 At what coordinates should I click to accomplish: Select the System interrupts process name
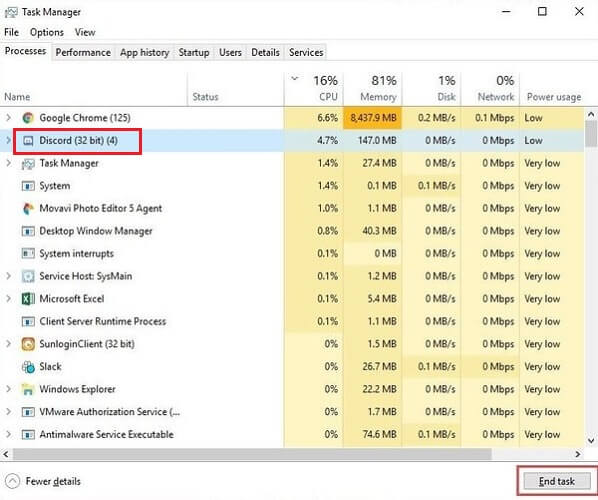point(76,254)
